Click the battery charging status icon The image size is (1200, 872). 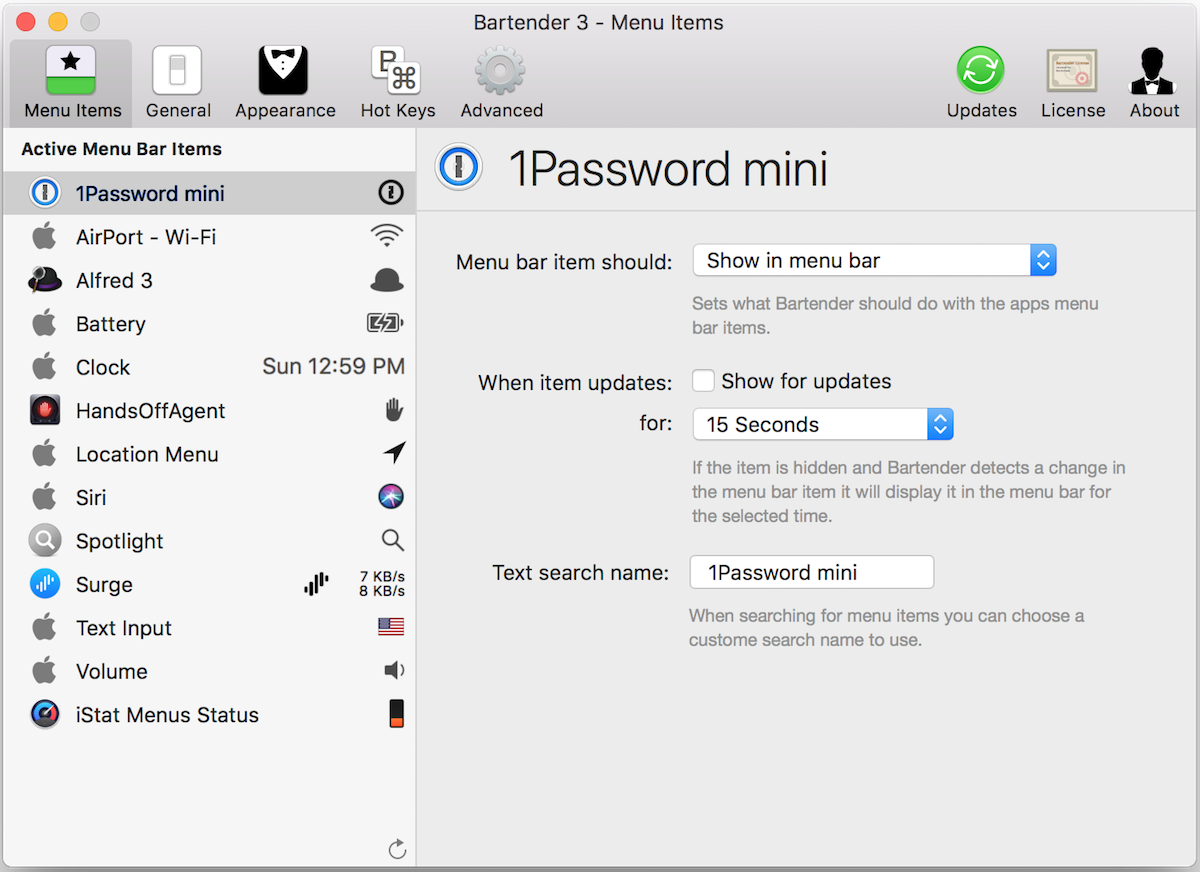[385, 323]
